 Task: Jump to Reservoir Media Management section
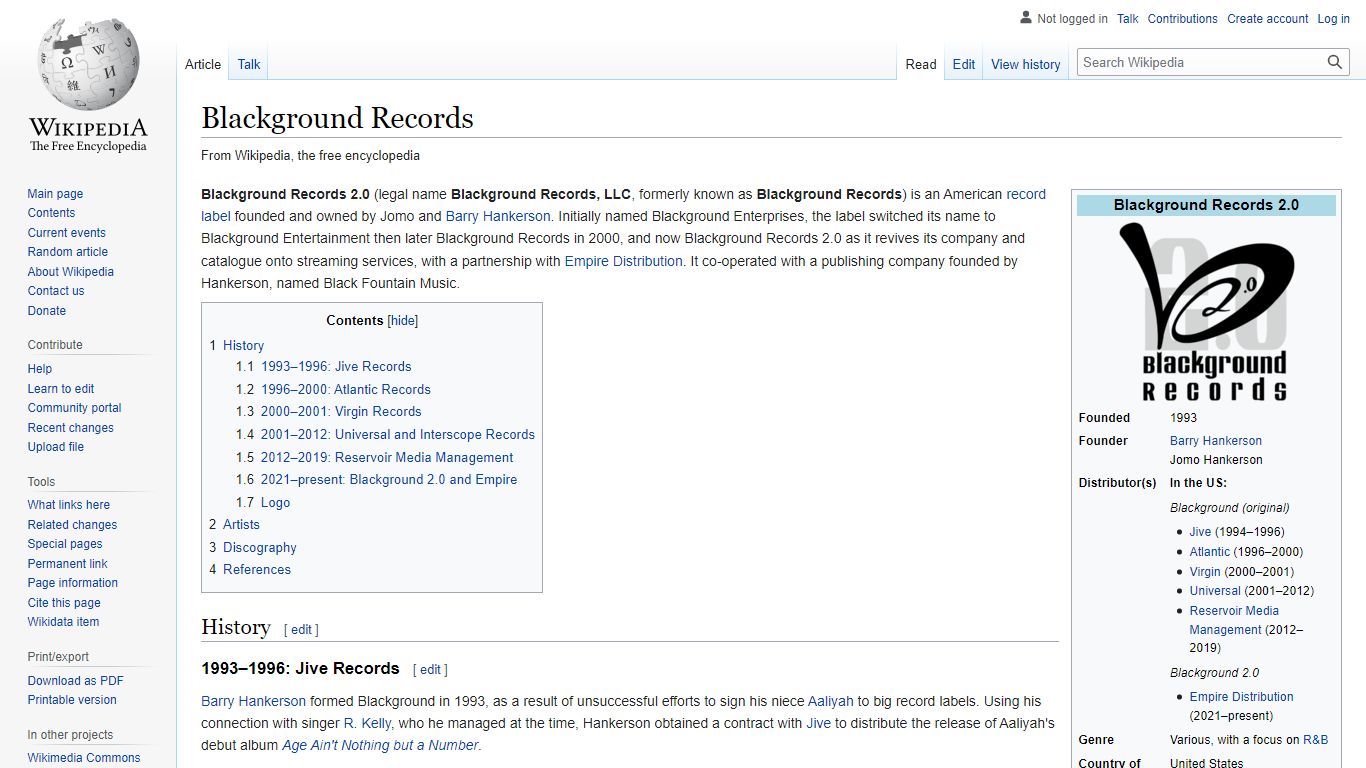point(387,458)
